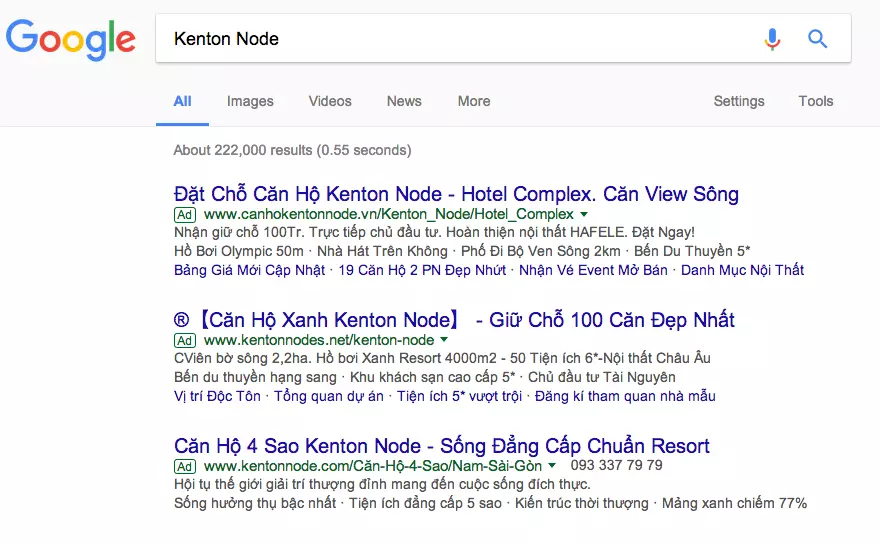Click 'Kiến trúc thời thượng' callout text
The width and height of the screenshot is (880, 543).
(581, 503)
